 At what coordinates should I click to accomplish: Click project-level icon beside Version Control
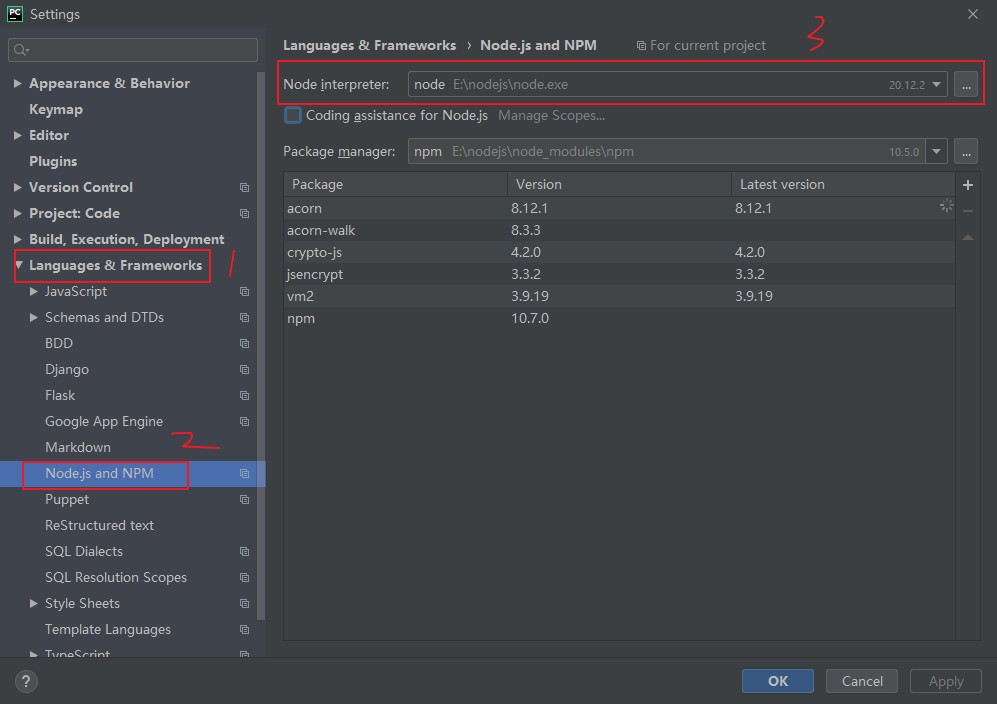click(x=244, y=188)
